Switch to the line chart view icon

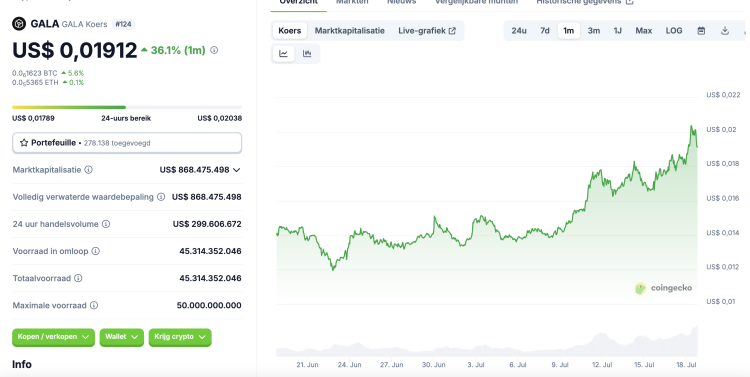click(284, 54)
